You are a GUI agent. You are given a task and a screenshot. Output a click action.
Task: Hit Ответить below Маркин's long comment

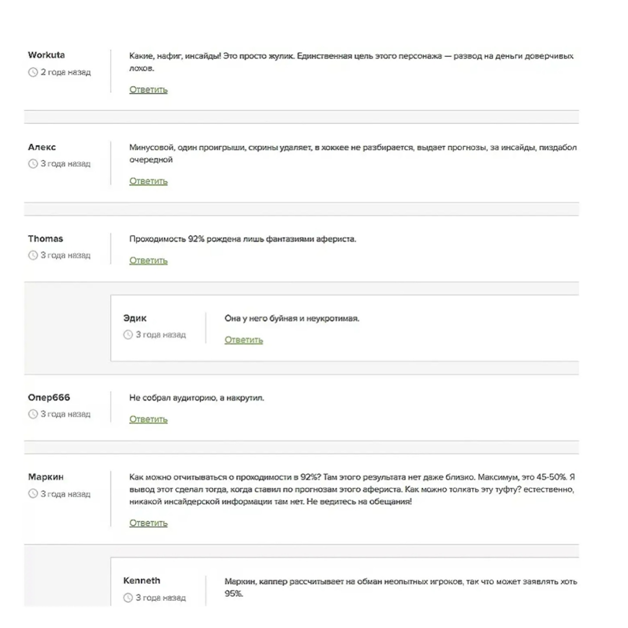click(148, 523)
